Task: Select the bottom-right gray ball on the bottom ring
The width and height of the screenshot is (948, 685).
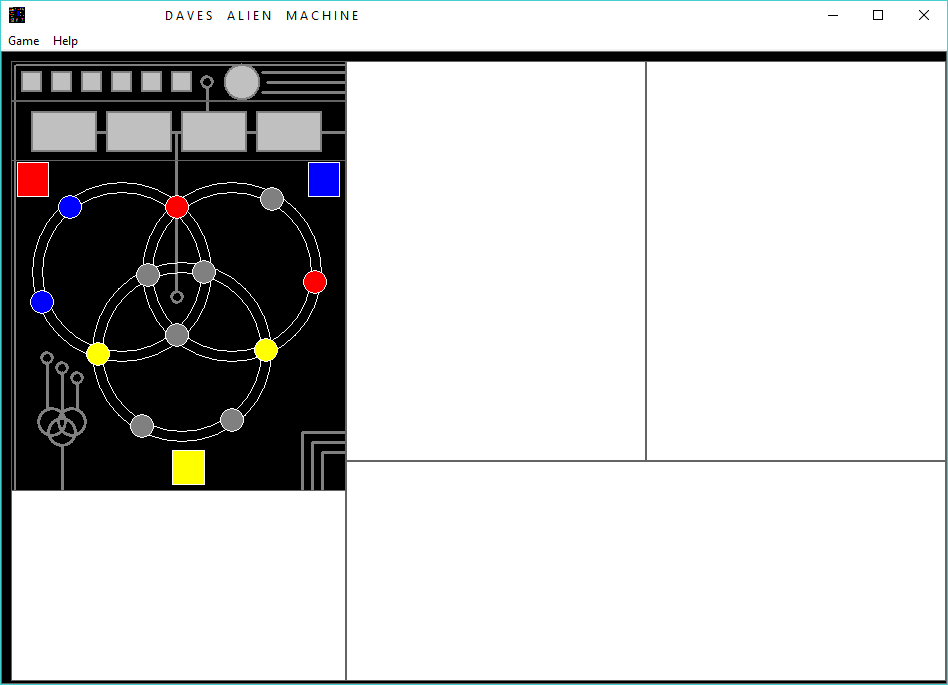Action: click(232, 420)
